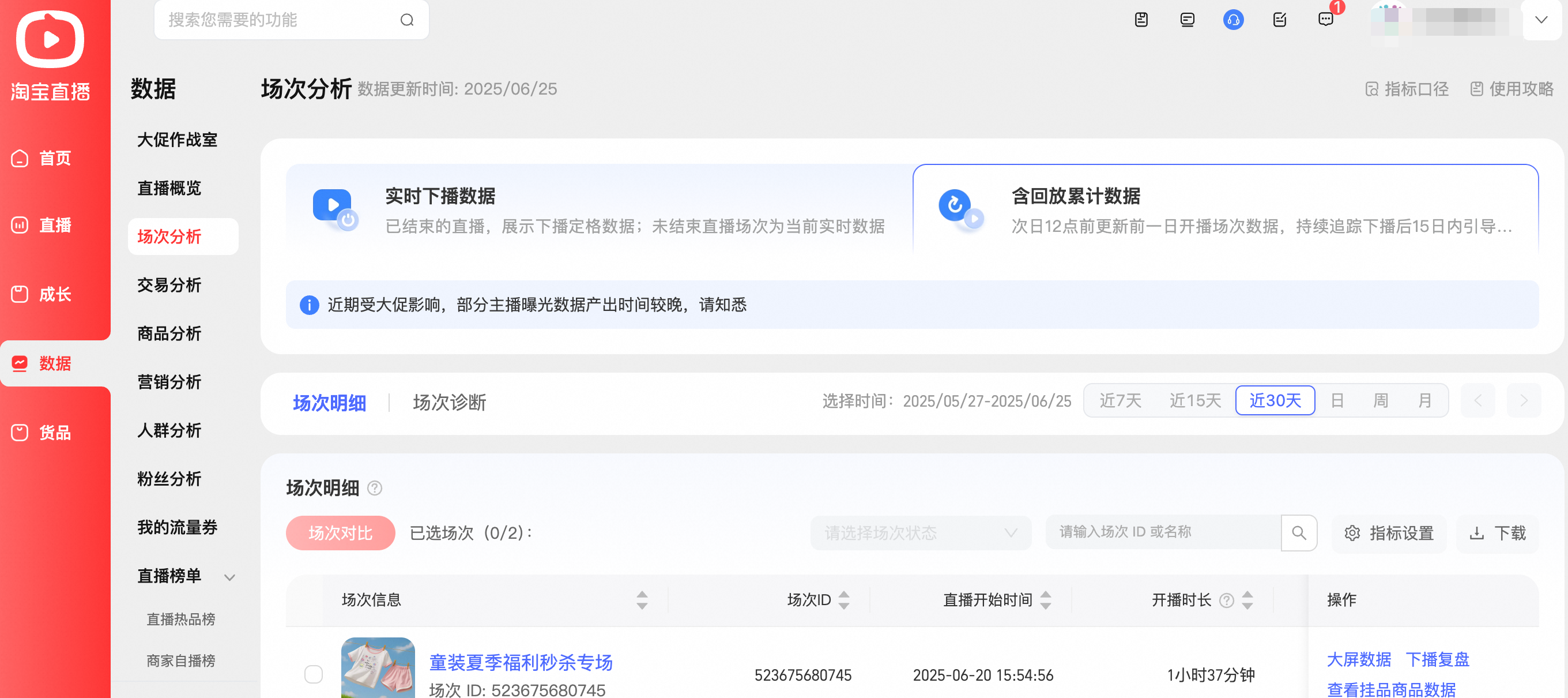Select the 近7天 time range
This screenshot has width=1568, height=698.
click(x=1120, y=400)
